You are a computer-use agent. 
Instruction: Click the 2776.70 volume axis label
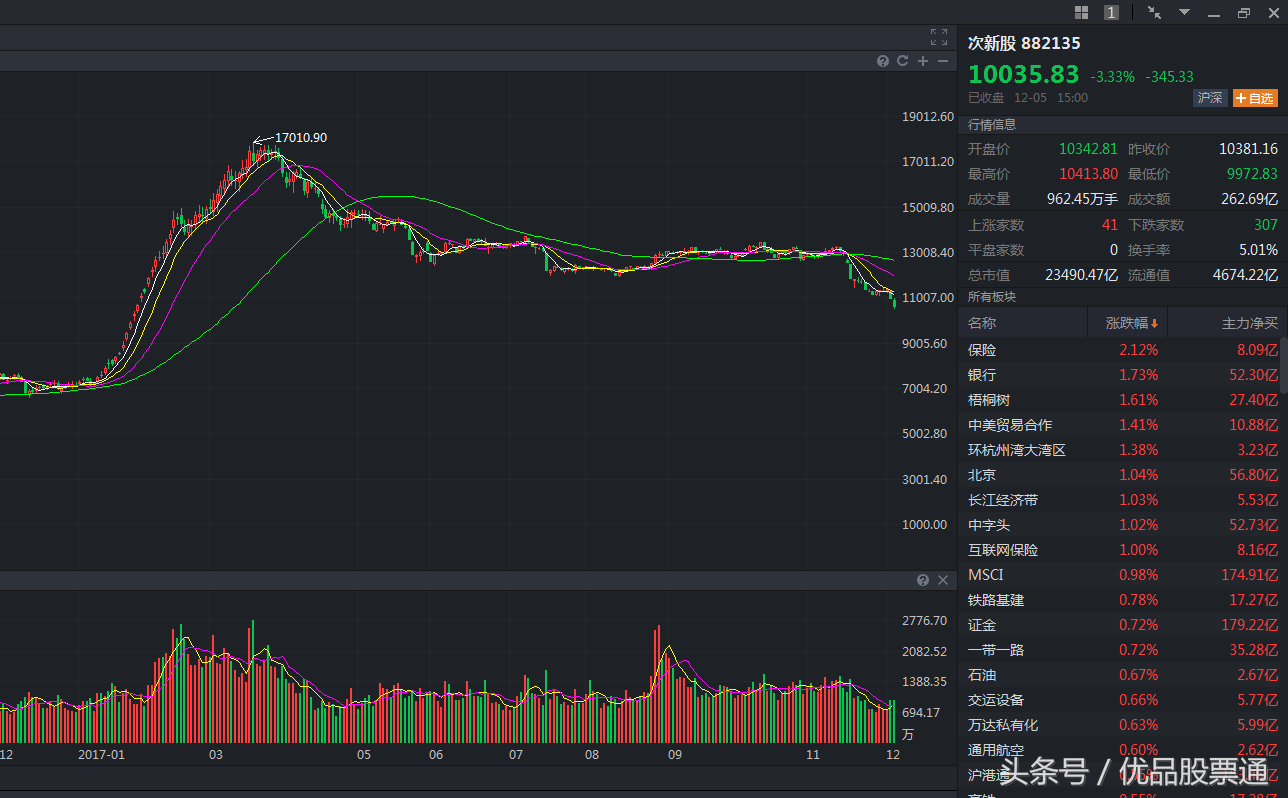point(925,621)
